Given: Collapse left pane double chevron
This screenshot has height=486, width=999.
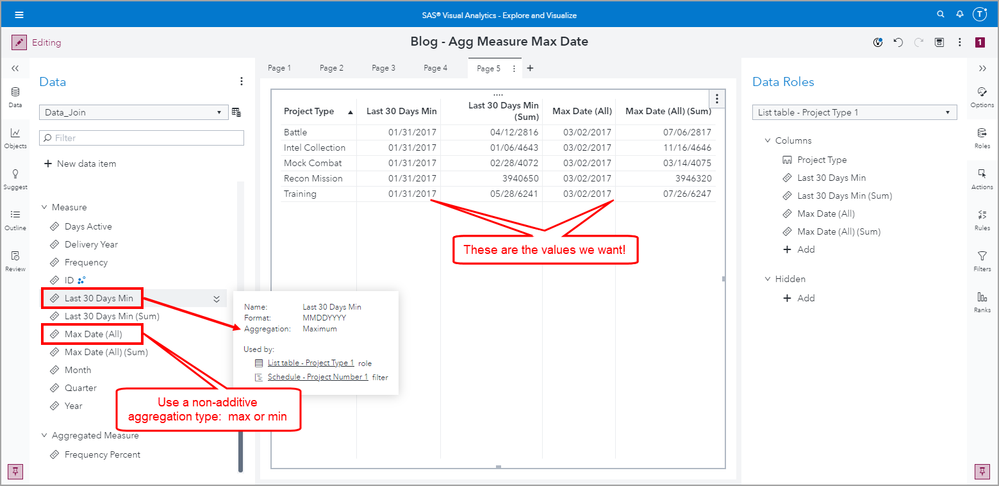Looking at the screenshot, I should (x=15, y=68).
